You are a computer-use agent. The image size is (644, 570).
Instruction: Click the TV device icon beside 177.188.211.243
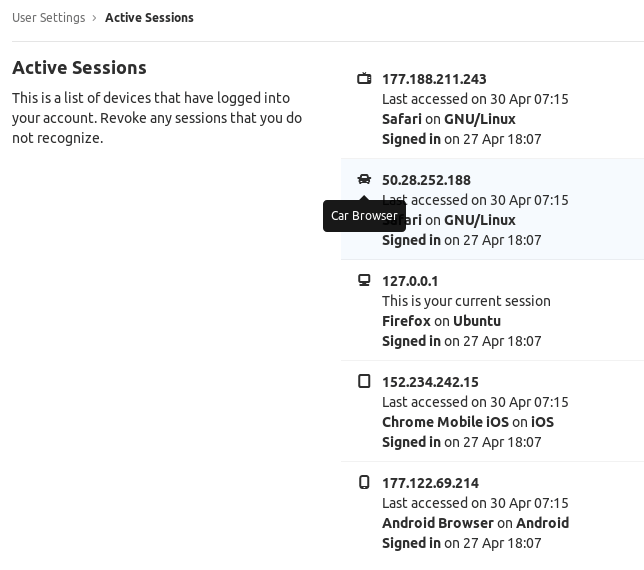coord(364,79)
